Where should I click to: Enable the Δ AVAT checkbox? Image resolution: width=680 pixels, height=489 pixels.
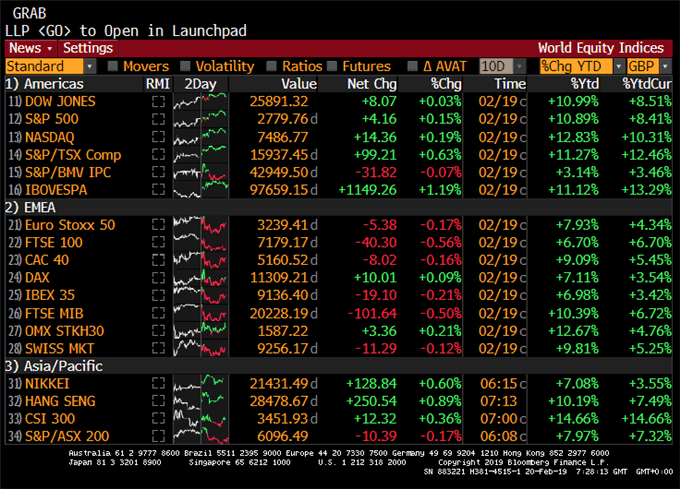click(x=412, y=66)
